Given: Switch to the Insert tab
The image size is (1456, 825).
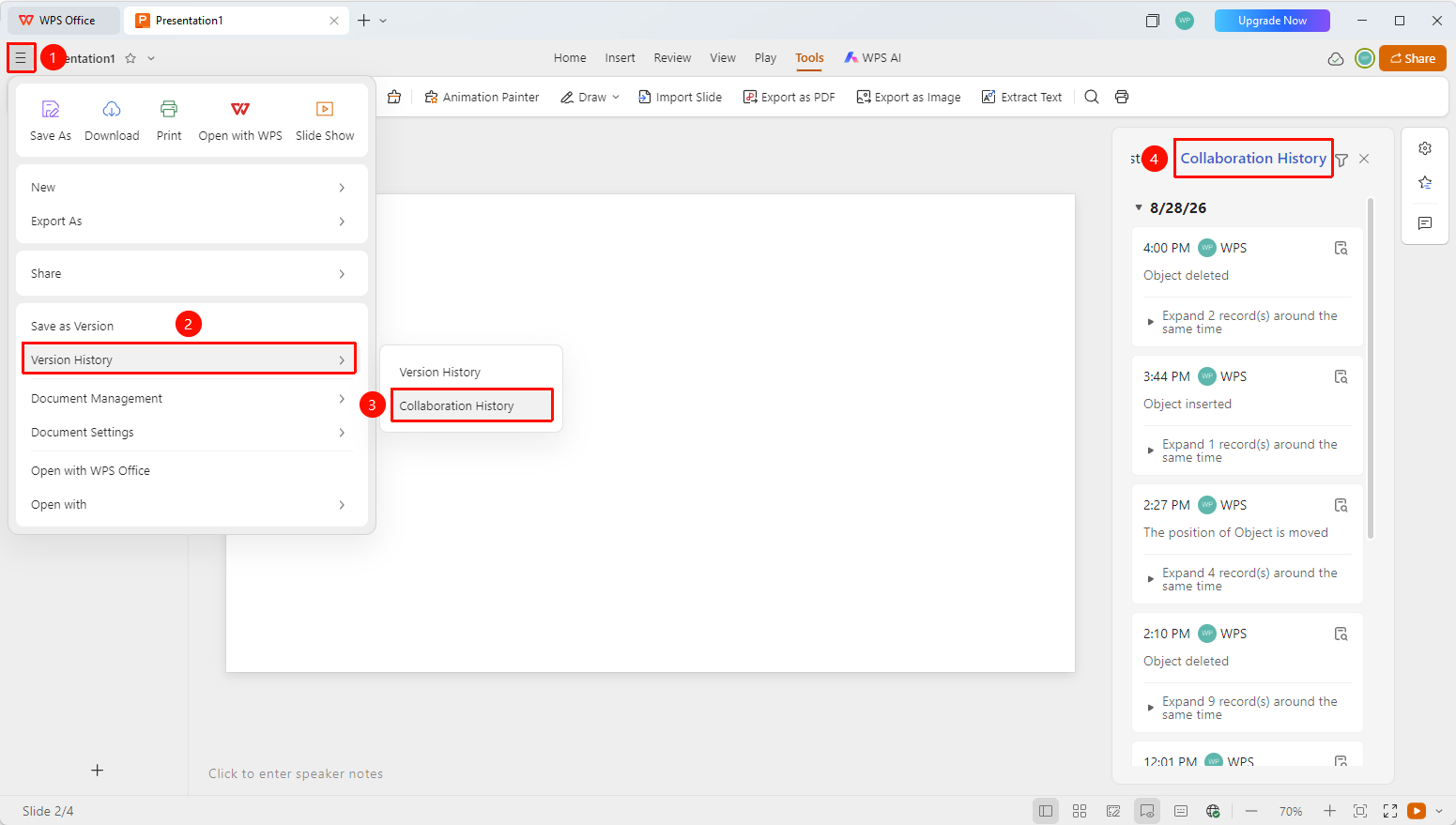Looking at the screenshot, I should [x=620, y=58].
